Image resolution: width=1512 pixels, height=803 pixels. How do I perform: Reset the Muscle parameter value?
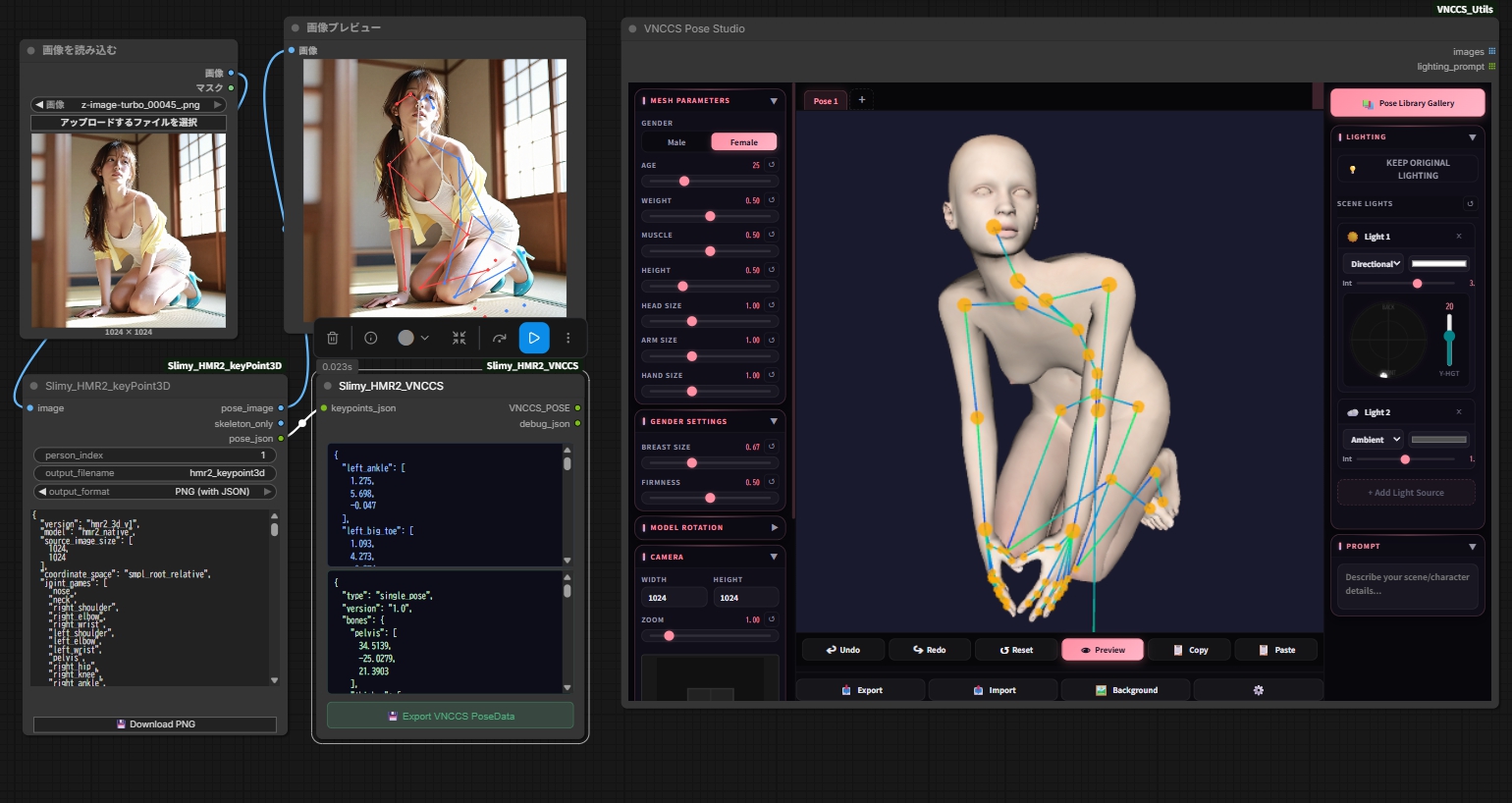772,235
